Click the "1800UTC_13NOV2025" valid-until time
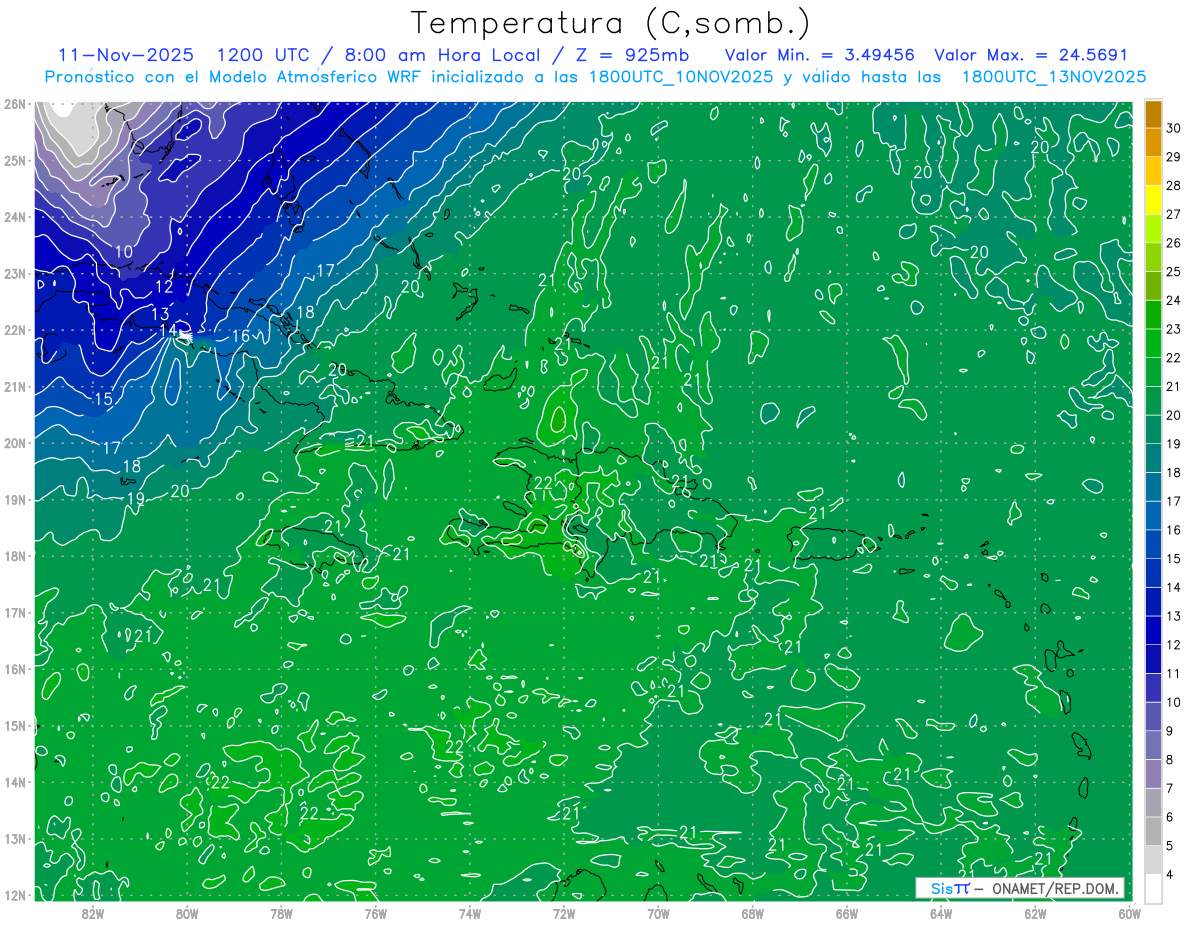This screenshot has width=1200, height=927. click(x=1053, y=77)
